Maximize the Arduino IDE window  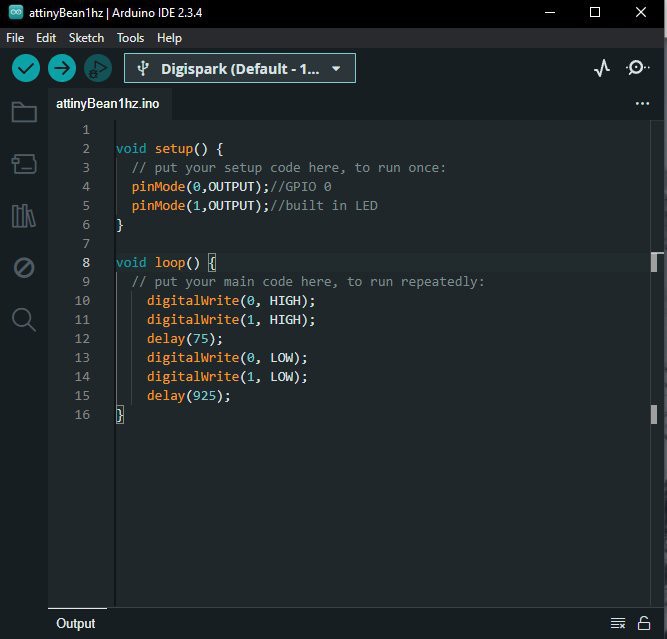(595, 12)
